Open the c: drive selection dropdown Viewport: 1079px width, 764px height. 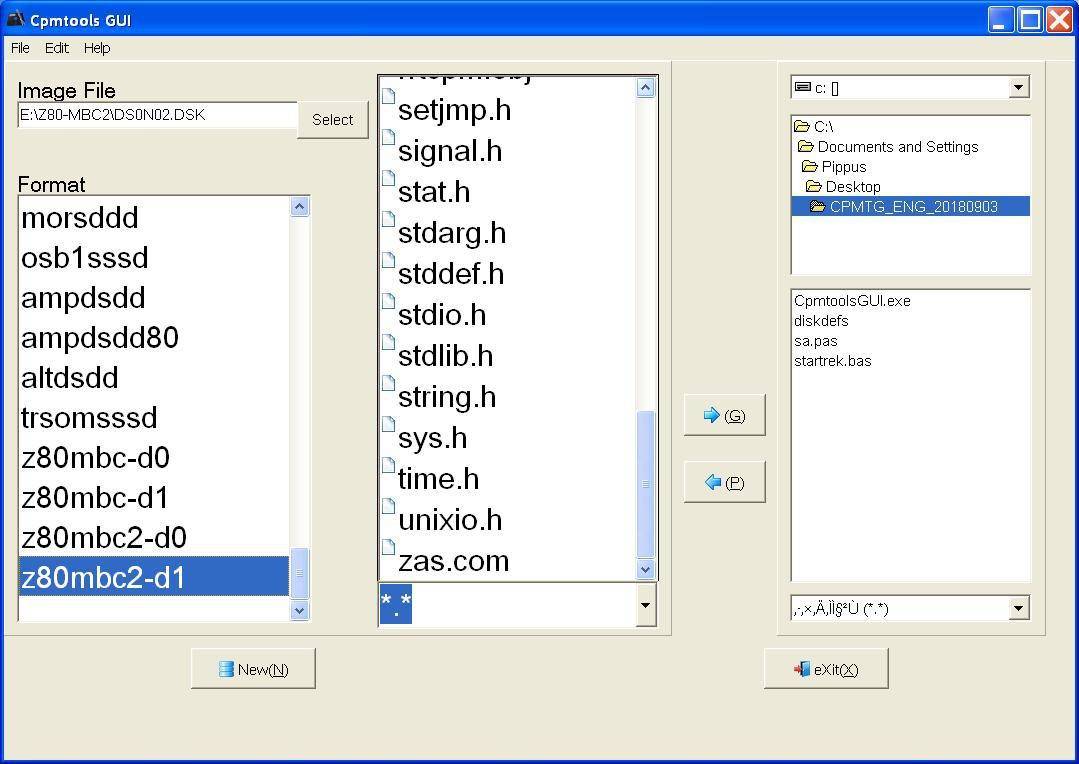[1018, 88]
